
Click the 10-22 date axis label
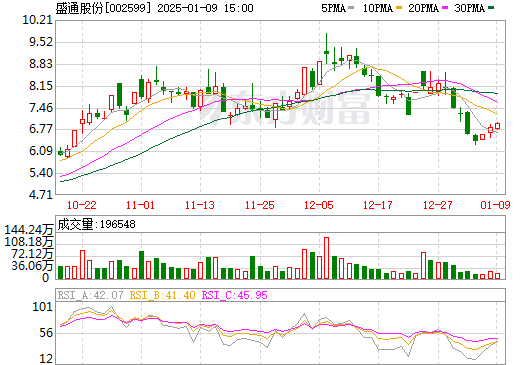82,205
